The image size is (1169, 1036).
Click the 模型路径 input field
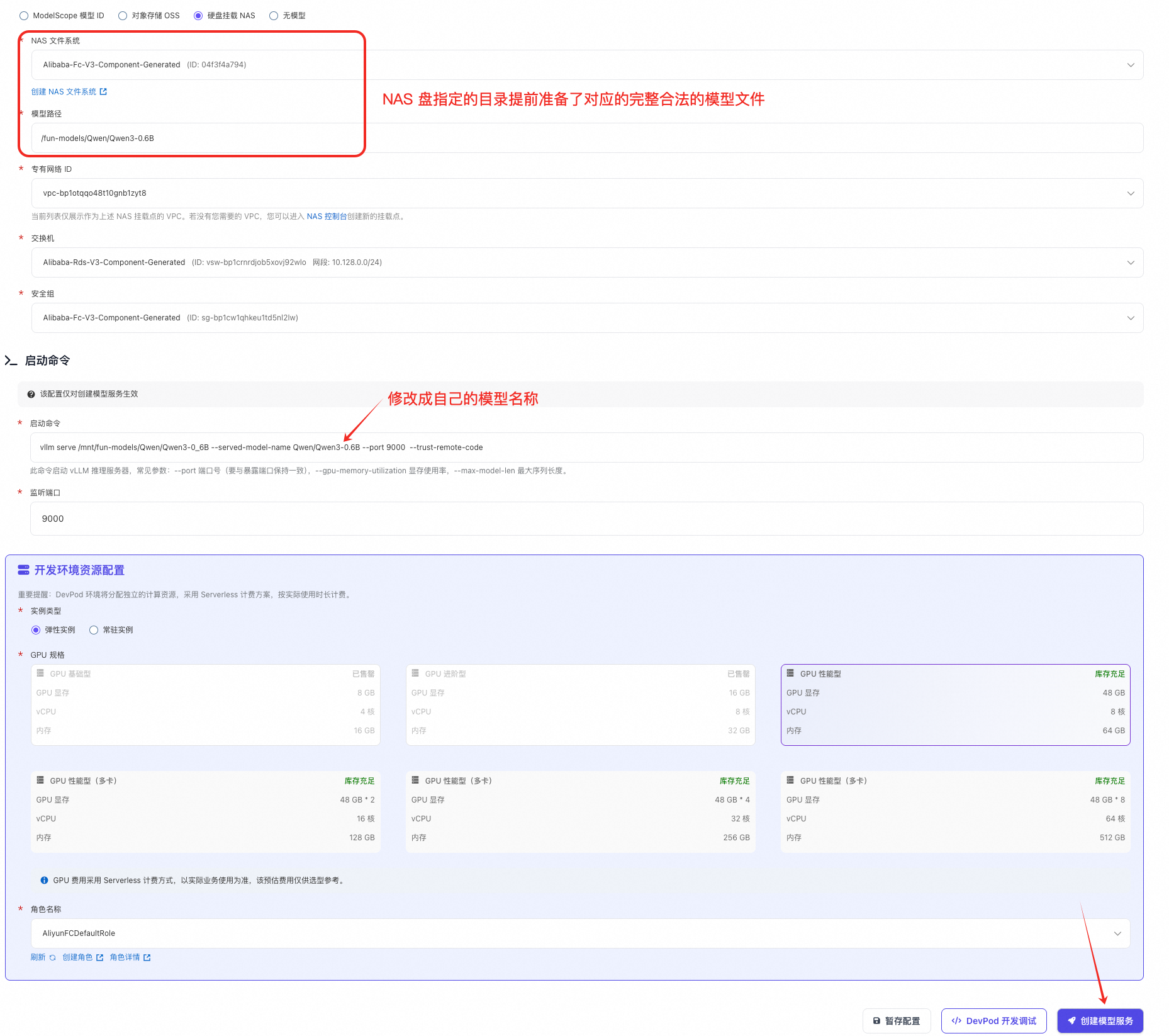[x=587, y=138]
